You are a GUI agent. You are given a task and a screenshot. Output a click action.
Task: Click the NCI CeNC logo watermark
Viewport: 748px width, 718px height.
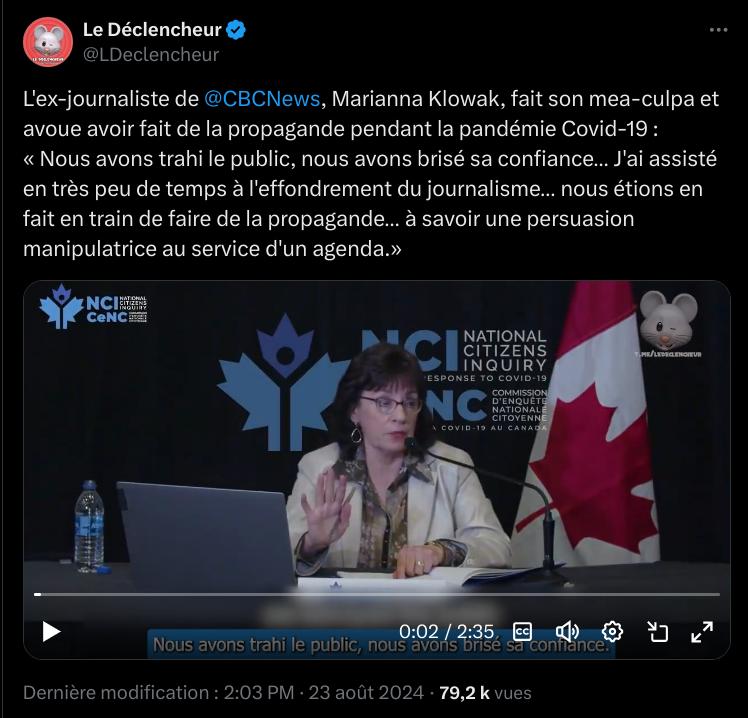point(94,308)
